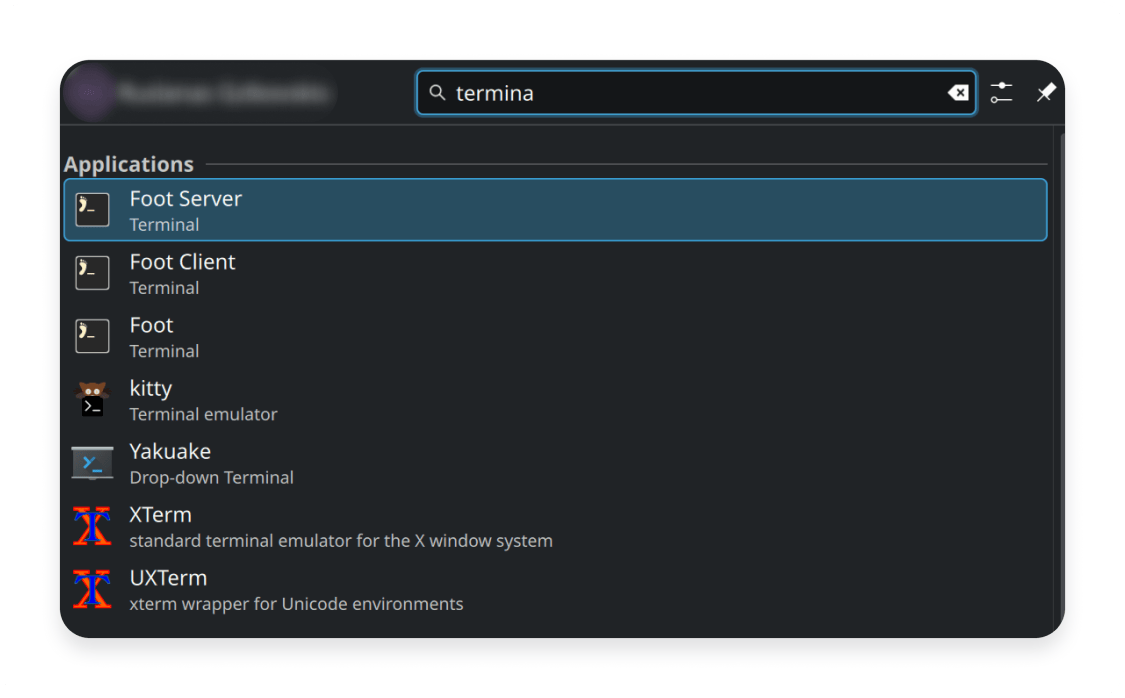Viewport: 1125px width, 698px height.
Task: Click the Yakuake drop-down terminal icon
Action: coord(93,463)
